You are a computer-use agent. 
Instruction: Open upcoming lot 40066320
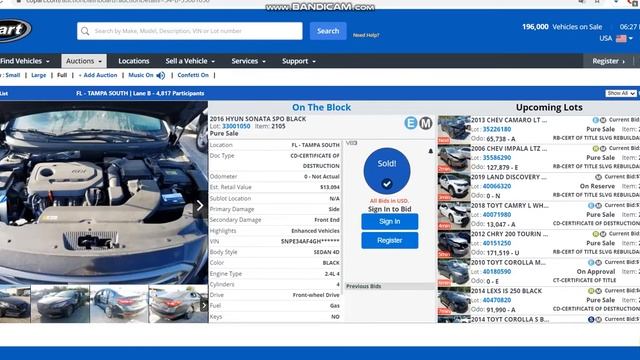(x=497, y=186)
